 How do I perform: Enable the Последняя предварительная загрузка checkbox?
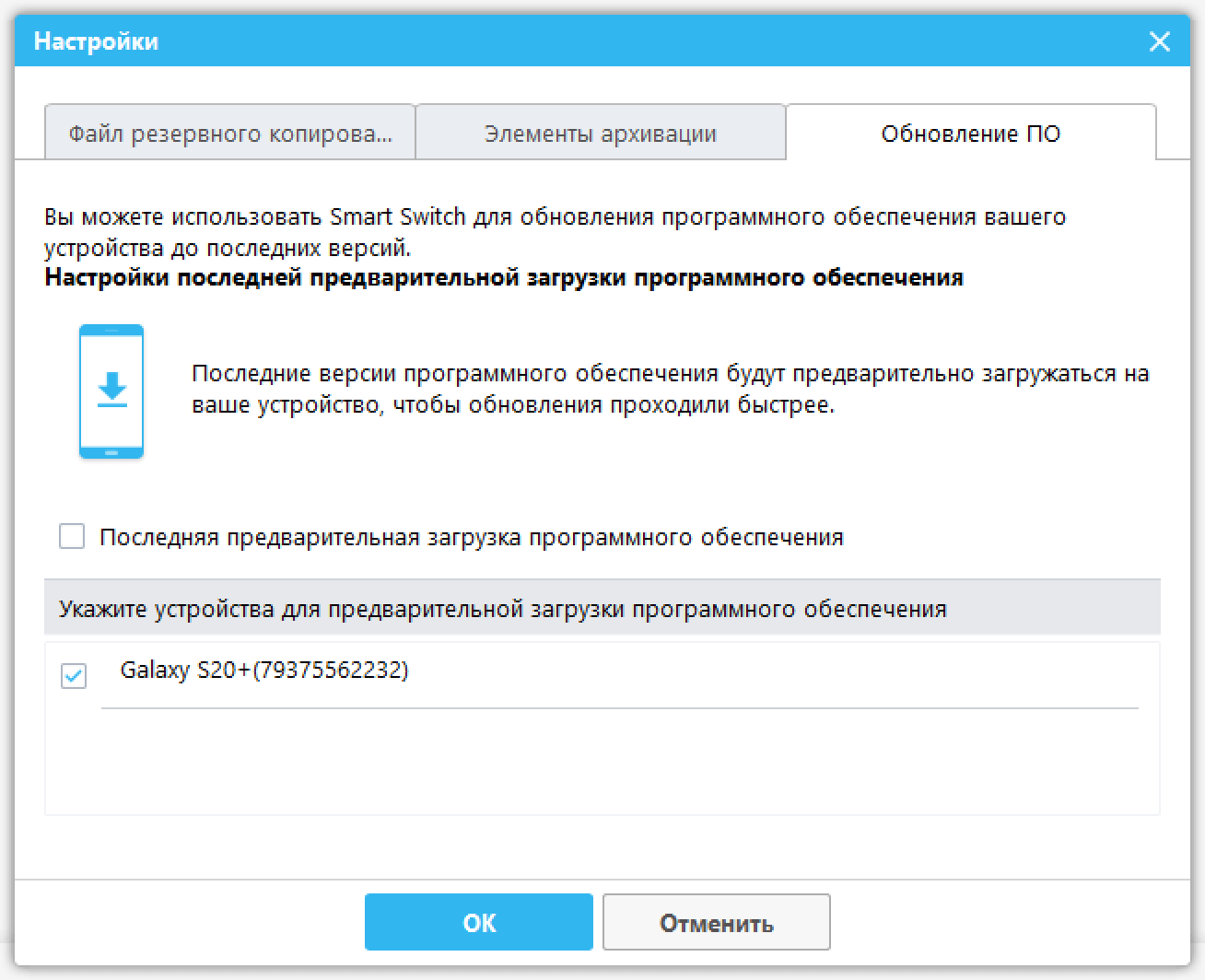pyautogui.click(x=72, y=536)
